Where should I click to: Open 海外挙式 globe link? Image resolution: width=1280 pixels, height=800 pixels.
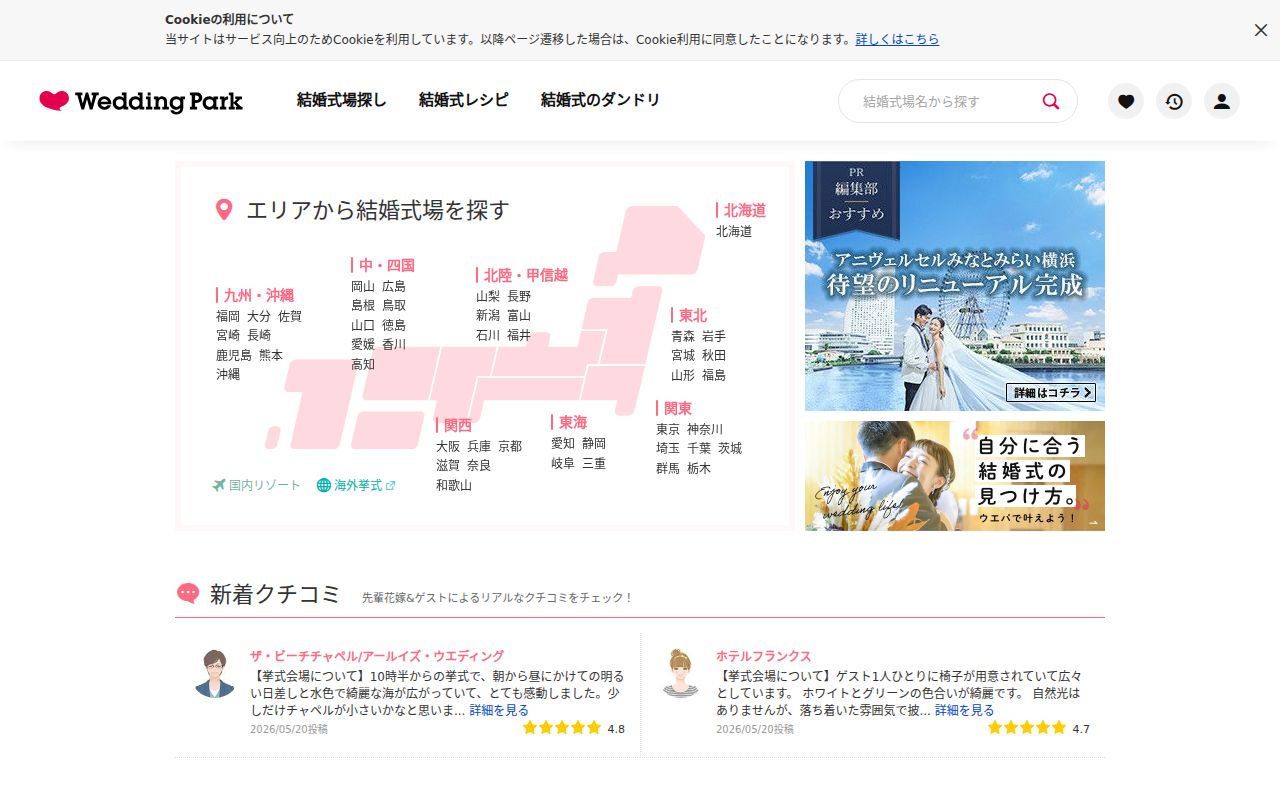356,485
